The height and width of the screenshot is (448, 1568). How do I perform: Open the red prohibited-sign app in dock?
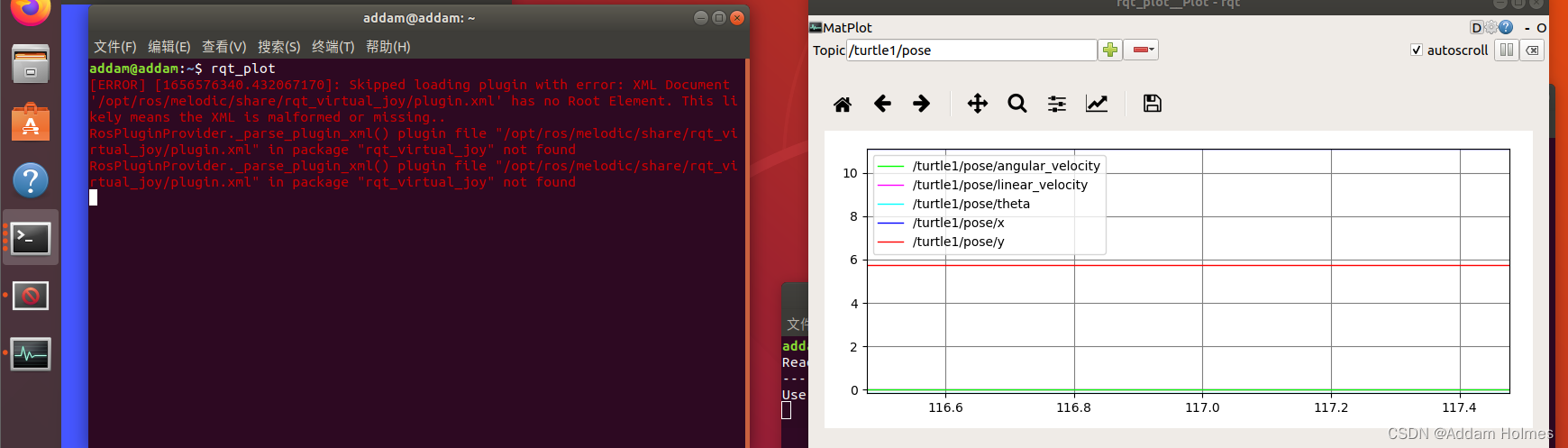tap(31, 296)
